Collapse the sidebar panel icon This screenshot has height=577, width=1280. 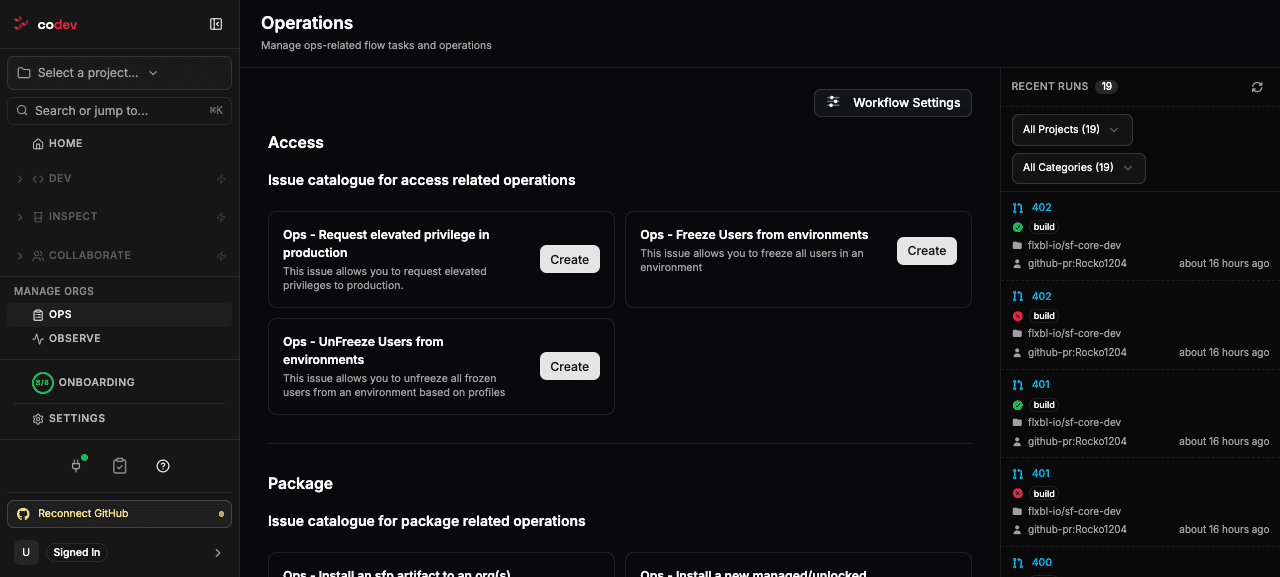(216, 24)
